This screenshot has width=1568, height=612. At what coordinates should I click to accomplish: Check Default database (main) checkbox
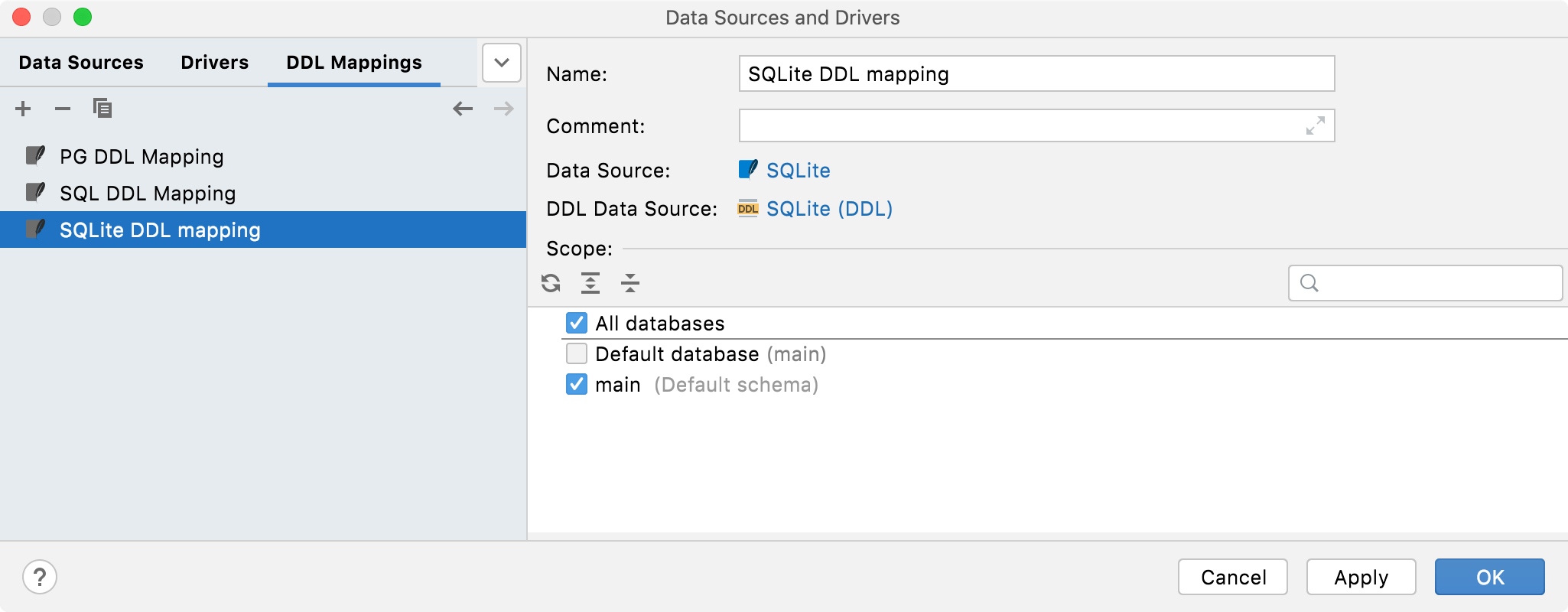coord(577,353)
